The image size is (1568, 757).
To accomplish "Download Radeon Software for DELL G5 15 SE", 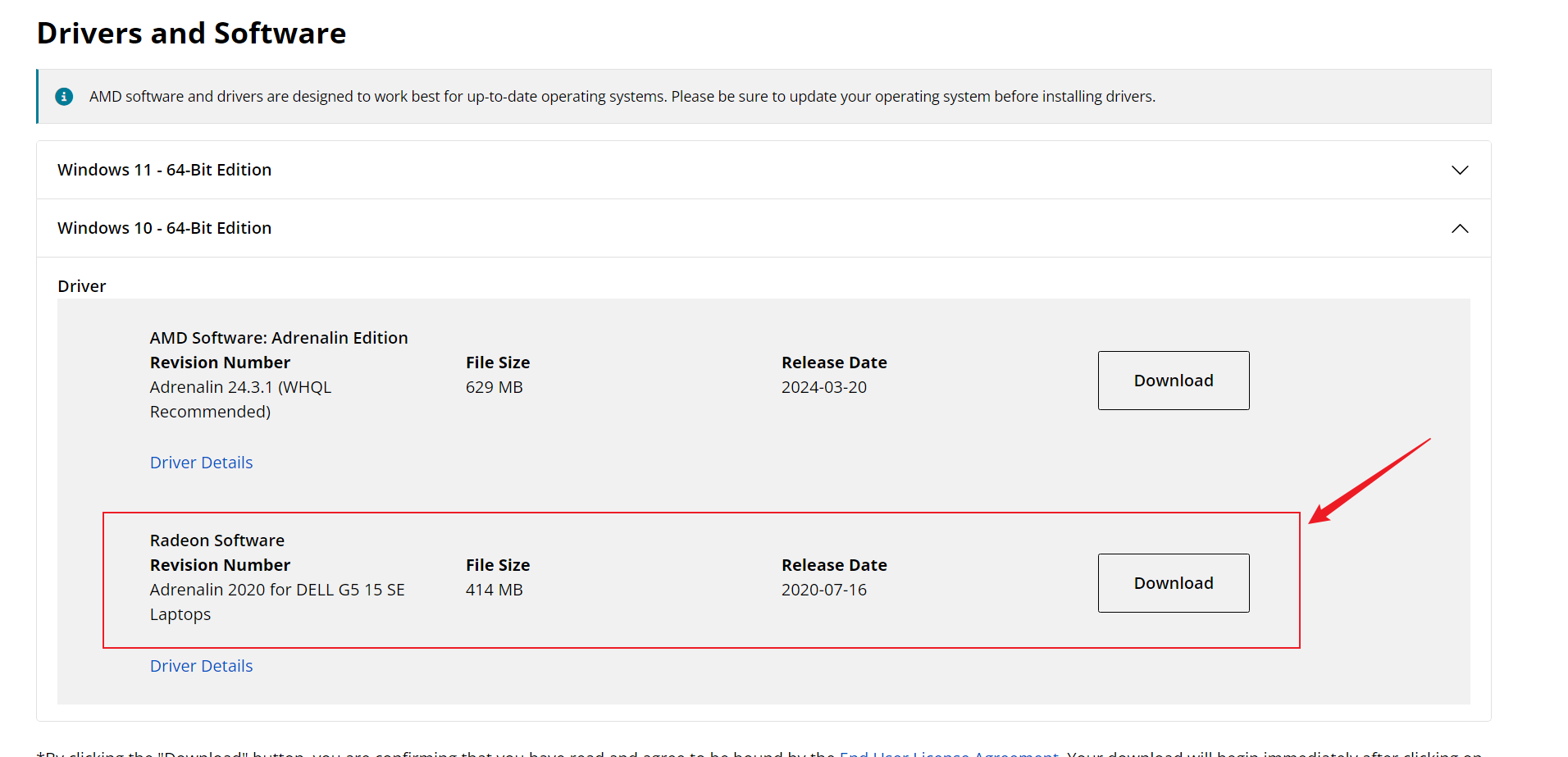I will click(x=1173, y=583).
